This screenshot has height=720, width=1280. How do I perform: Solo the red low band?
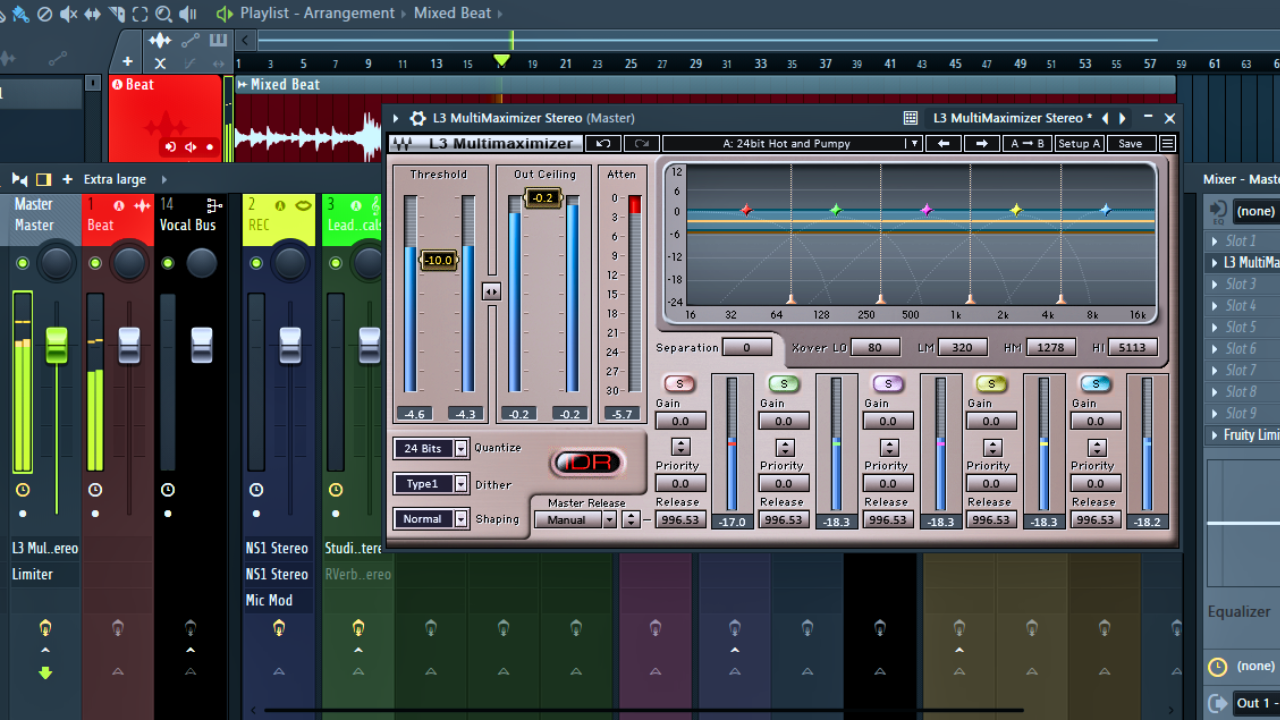[680, 384]
